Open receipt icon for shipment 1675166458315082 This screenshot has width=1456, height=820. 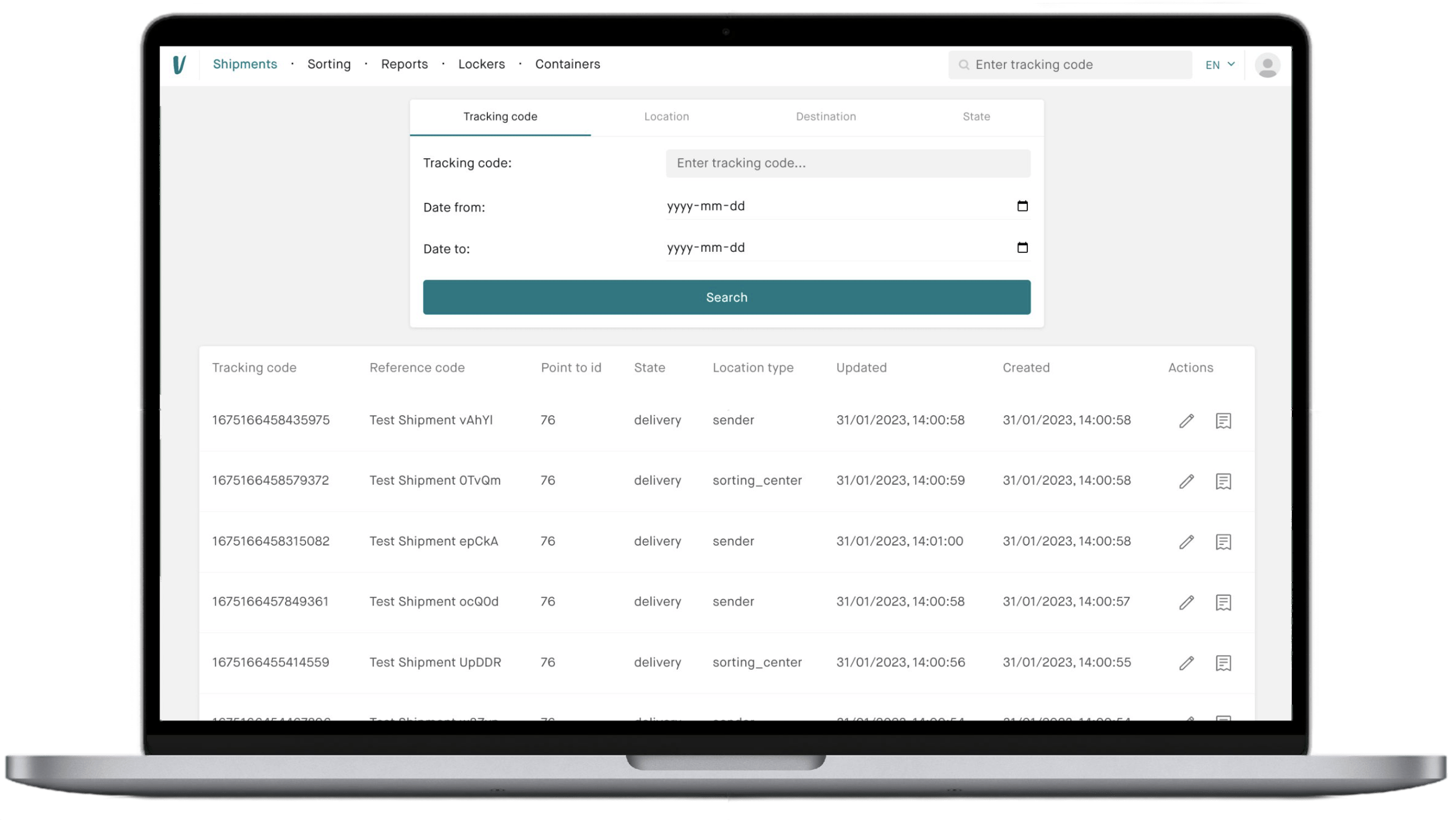1223,542
